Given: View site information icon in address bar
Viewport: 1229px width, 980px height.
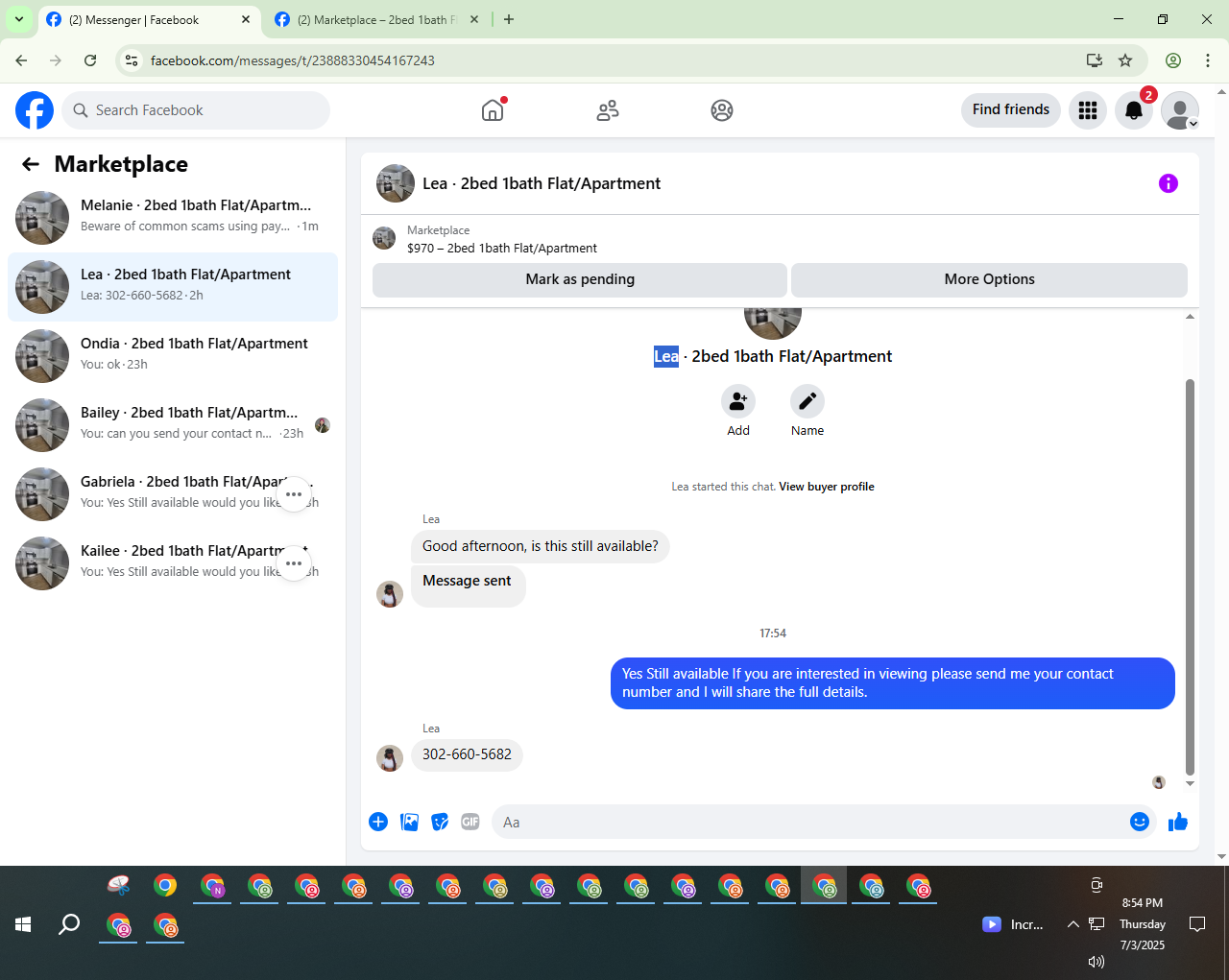Looking at the screenshot, I should (132, 60).
